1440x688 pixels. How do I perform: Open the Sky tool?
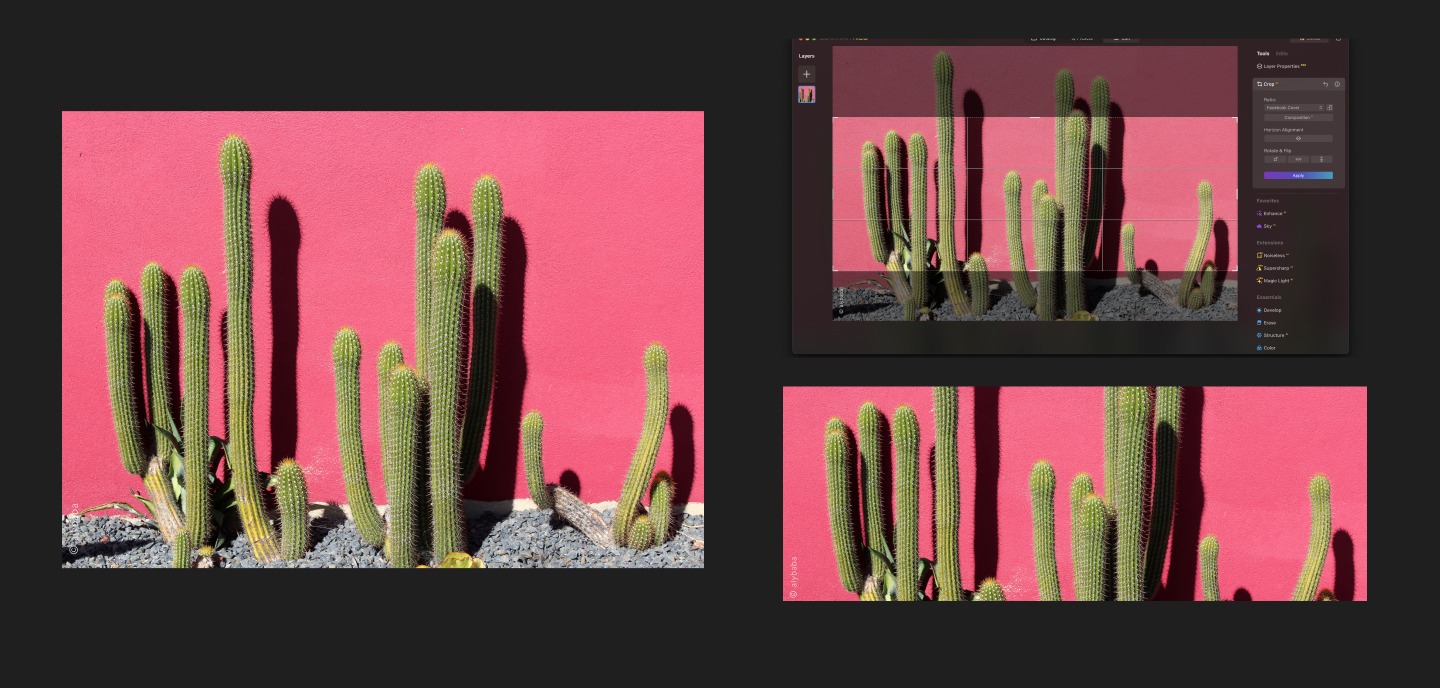(x=1266, y=226)
